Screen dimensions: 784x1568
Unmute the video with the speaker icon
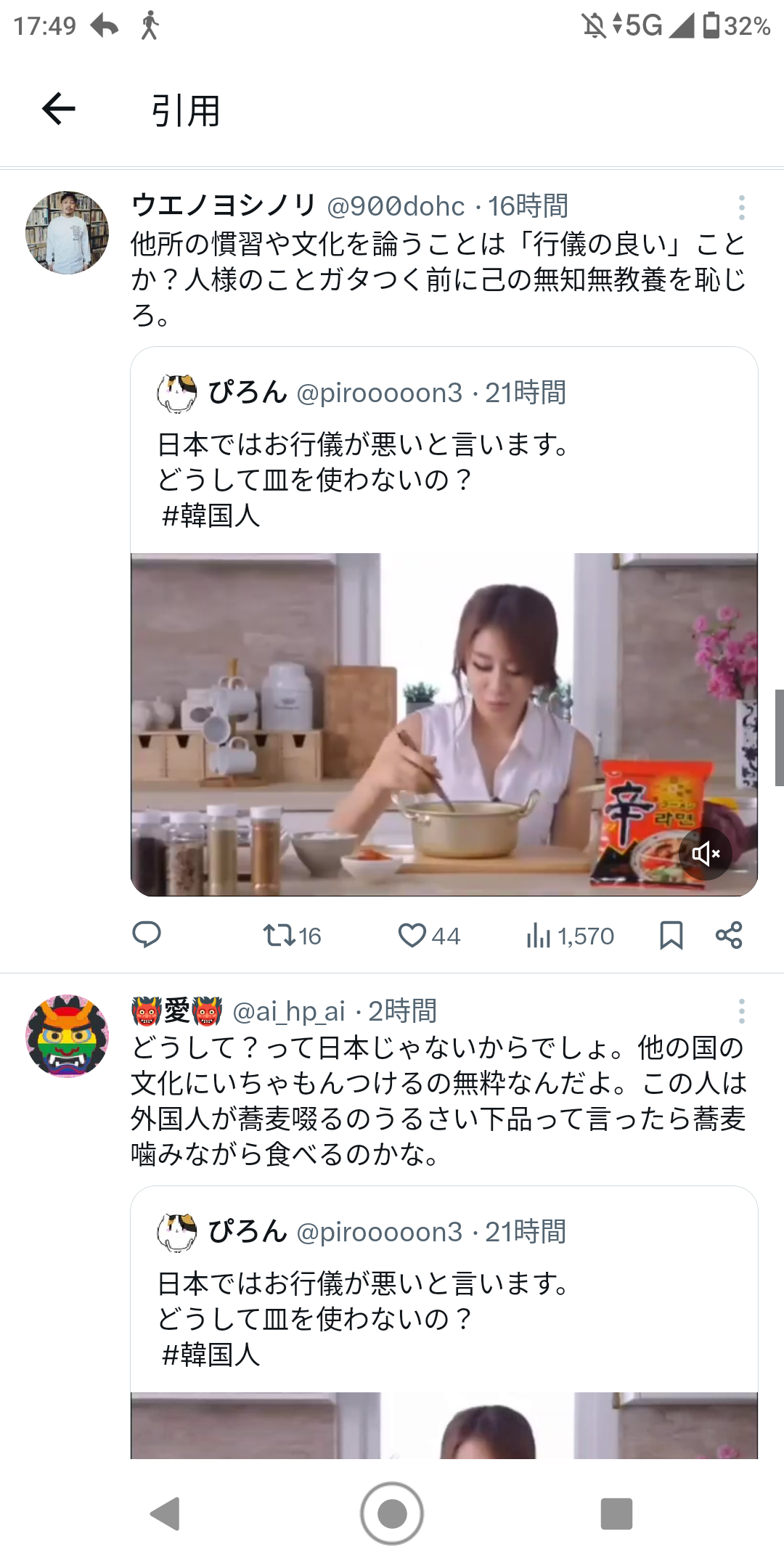(706, 854)
